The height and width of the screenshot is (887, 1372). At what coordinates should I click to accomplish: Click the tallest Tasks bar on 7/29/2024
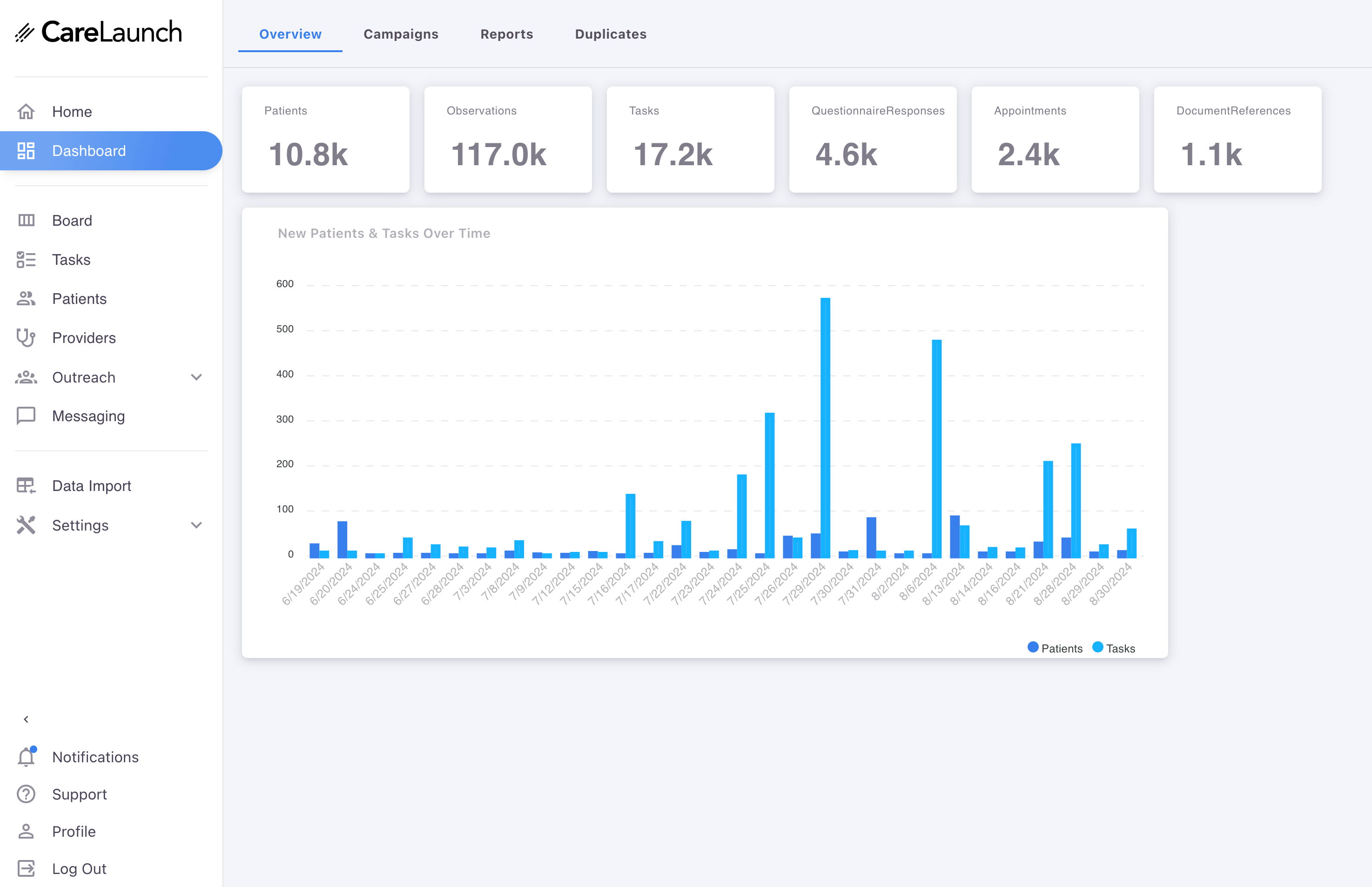click(826, 427)
